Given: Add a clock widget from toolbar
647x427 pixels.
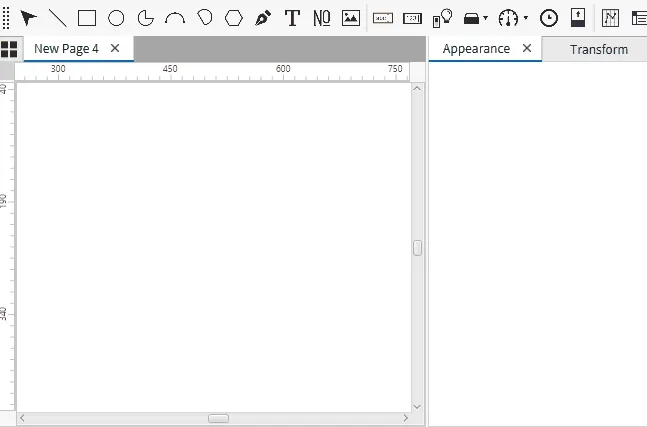Looking at the screenshot, I should 549,18.
